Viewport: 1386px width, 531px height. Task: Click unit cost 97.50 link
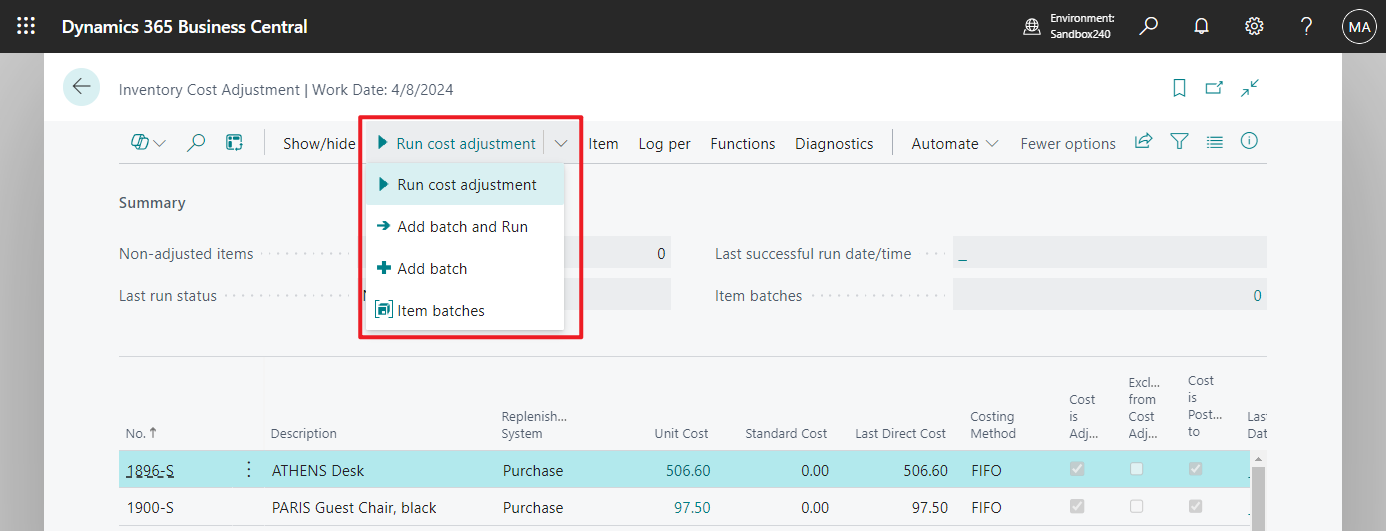click(692, 507)
